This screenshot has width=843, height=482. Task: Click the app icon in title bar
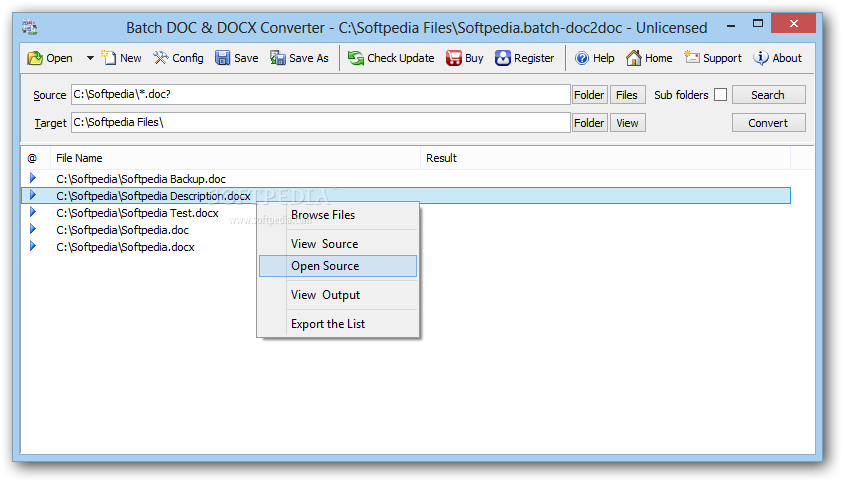point(30,27)
